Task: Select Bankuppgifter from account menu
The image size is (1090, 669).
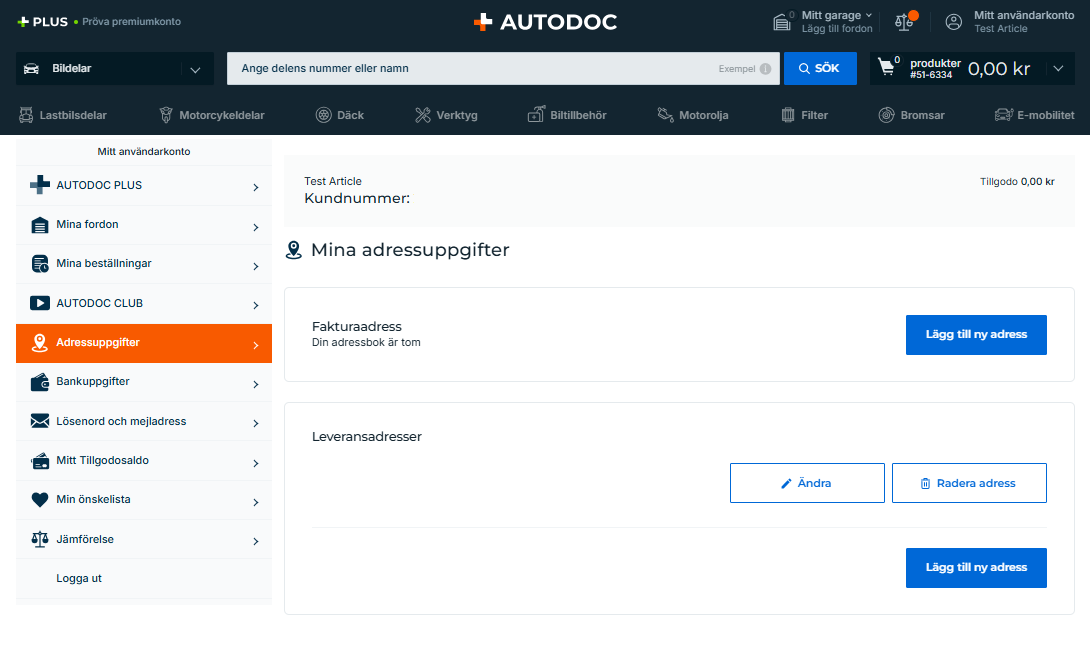Action: (144, 382)
